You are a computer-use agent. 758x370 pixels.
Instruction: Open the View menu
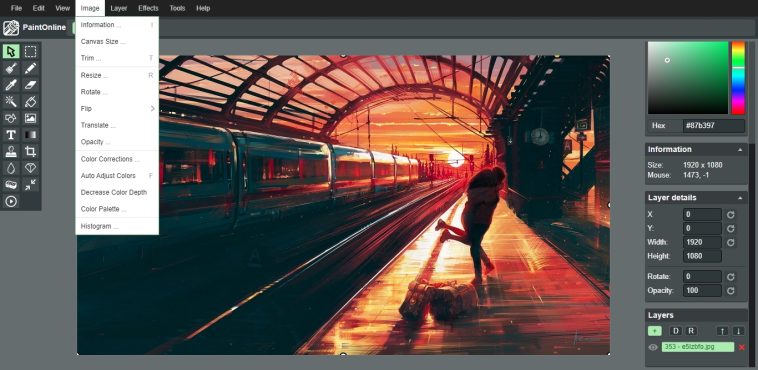(x=62, y=8)
